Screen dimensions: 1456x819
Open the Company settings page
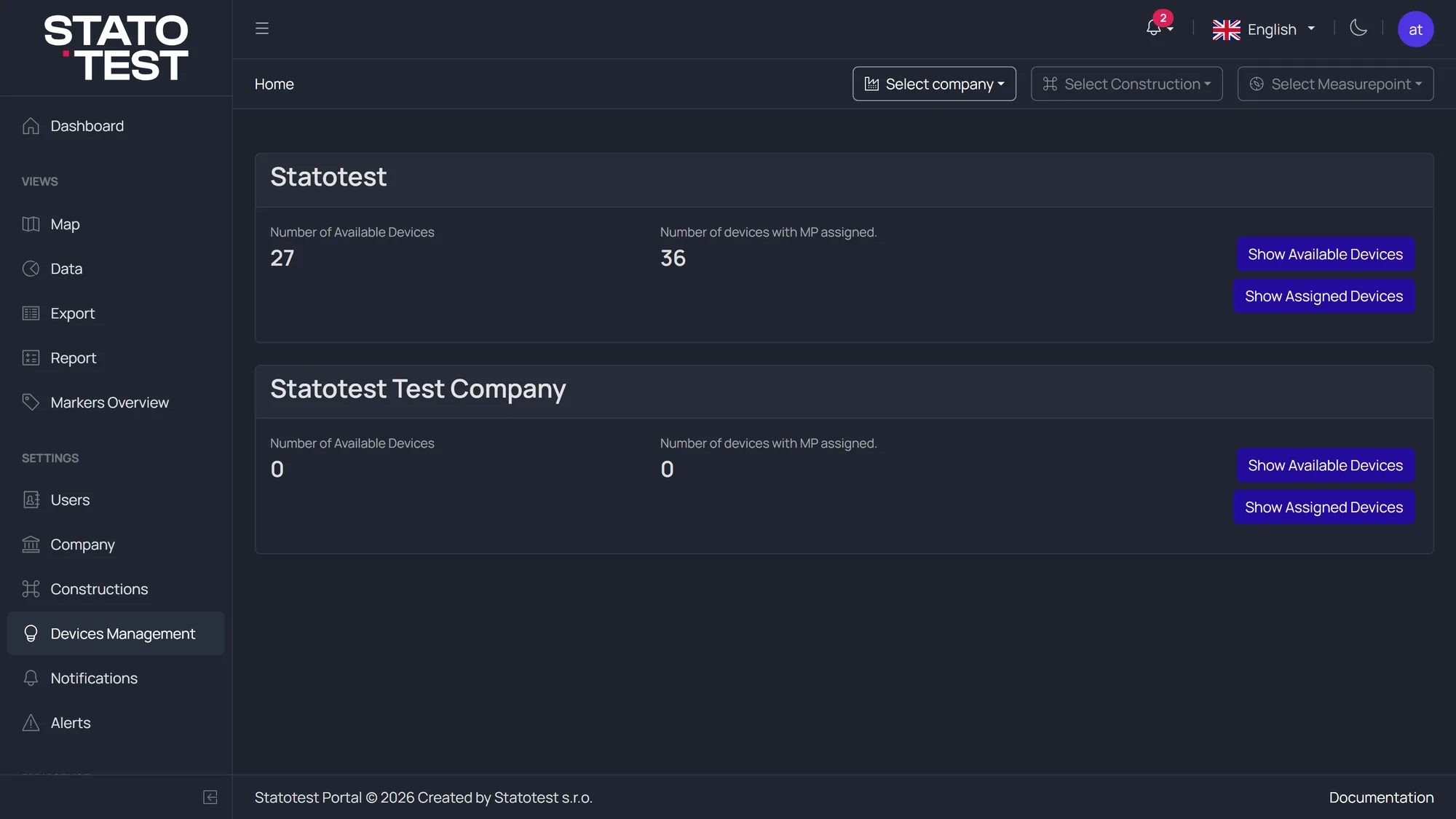116,544
